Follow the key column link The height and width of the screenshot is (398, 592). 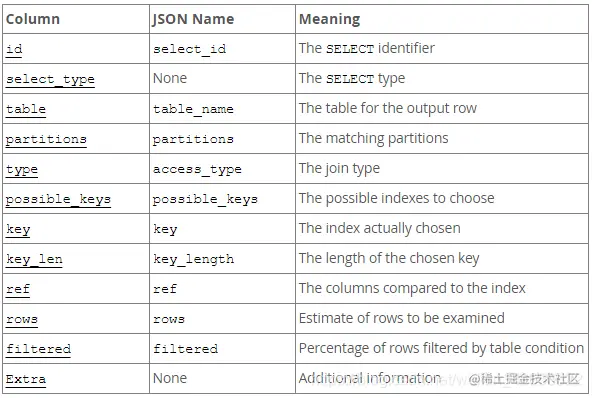[x=18, y=230]
